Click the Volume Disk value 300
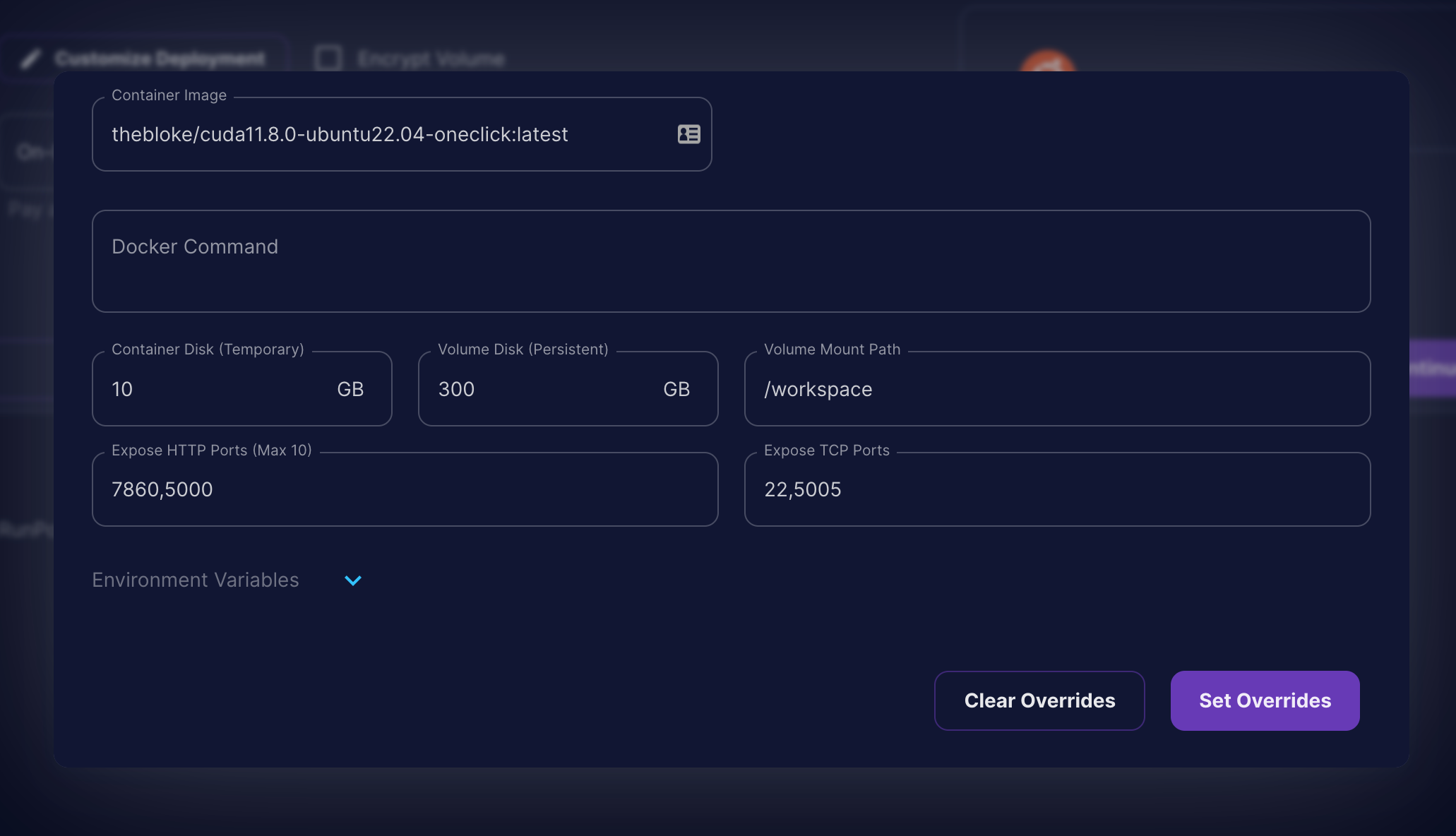Screen dimensions: 1456x836 pos(457,389)
